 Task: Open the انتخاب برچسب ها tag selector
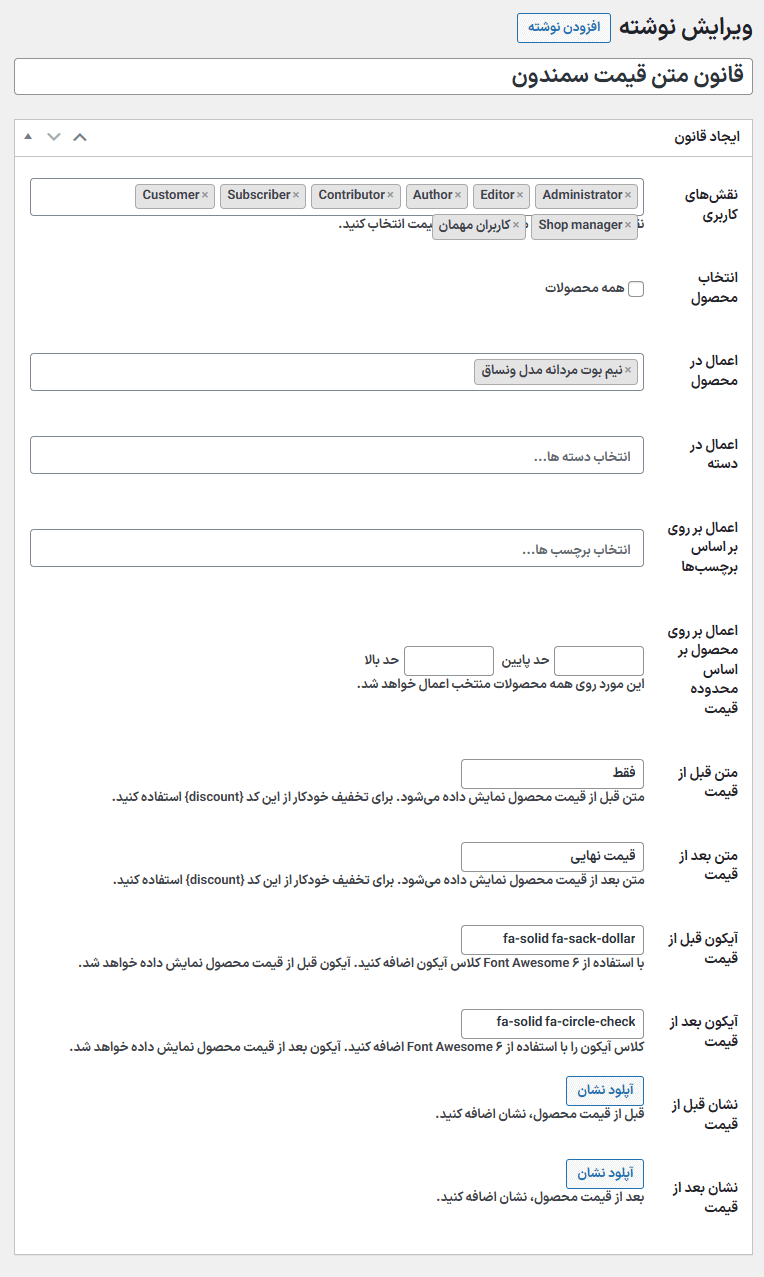pos(337,549)
